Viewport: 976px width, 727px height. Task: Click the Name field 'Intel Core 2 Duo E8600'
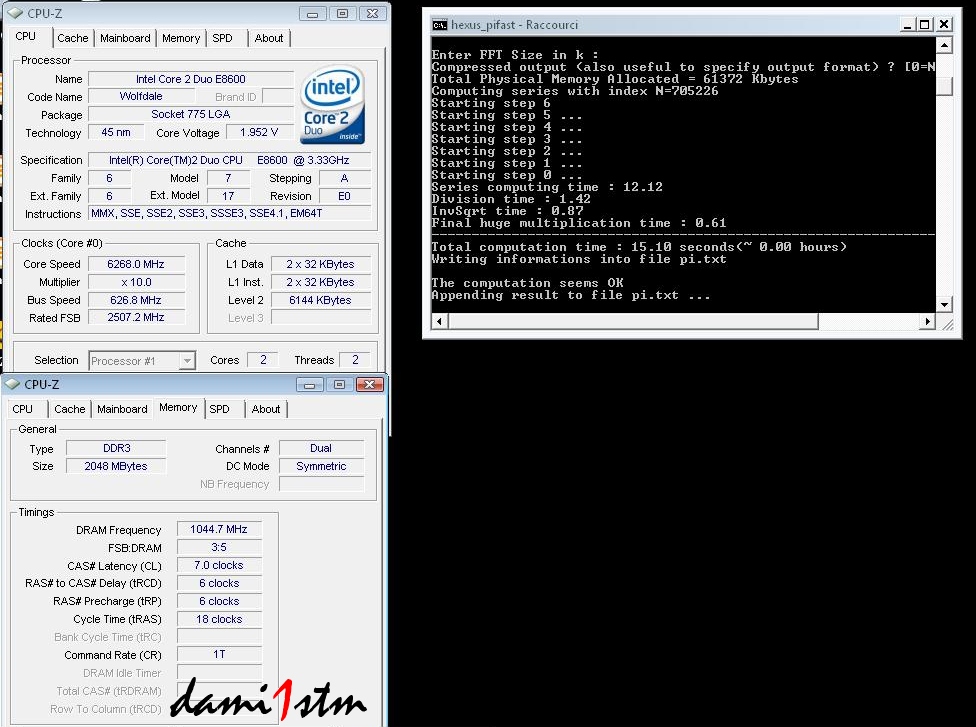click(190, 79)
